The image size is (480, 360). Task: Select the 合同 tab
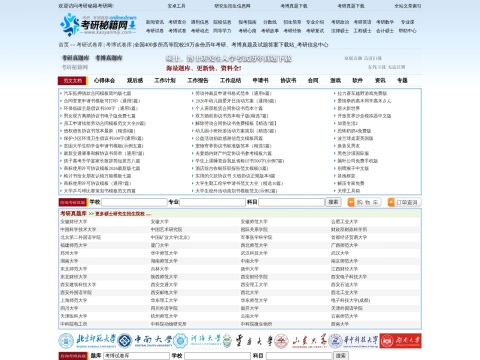pyautogui.click(x=313, y=80)
